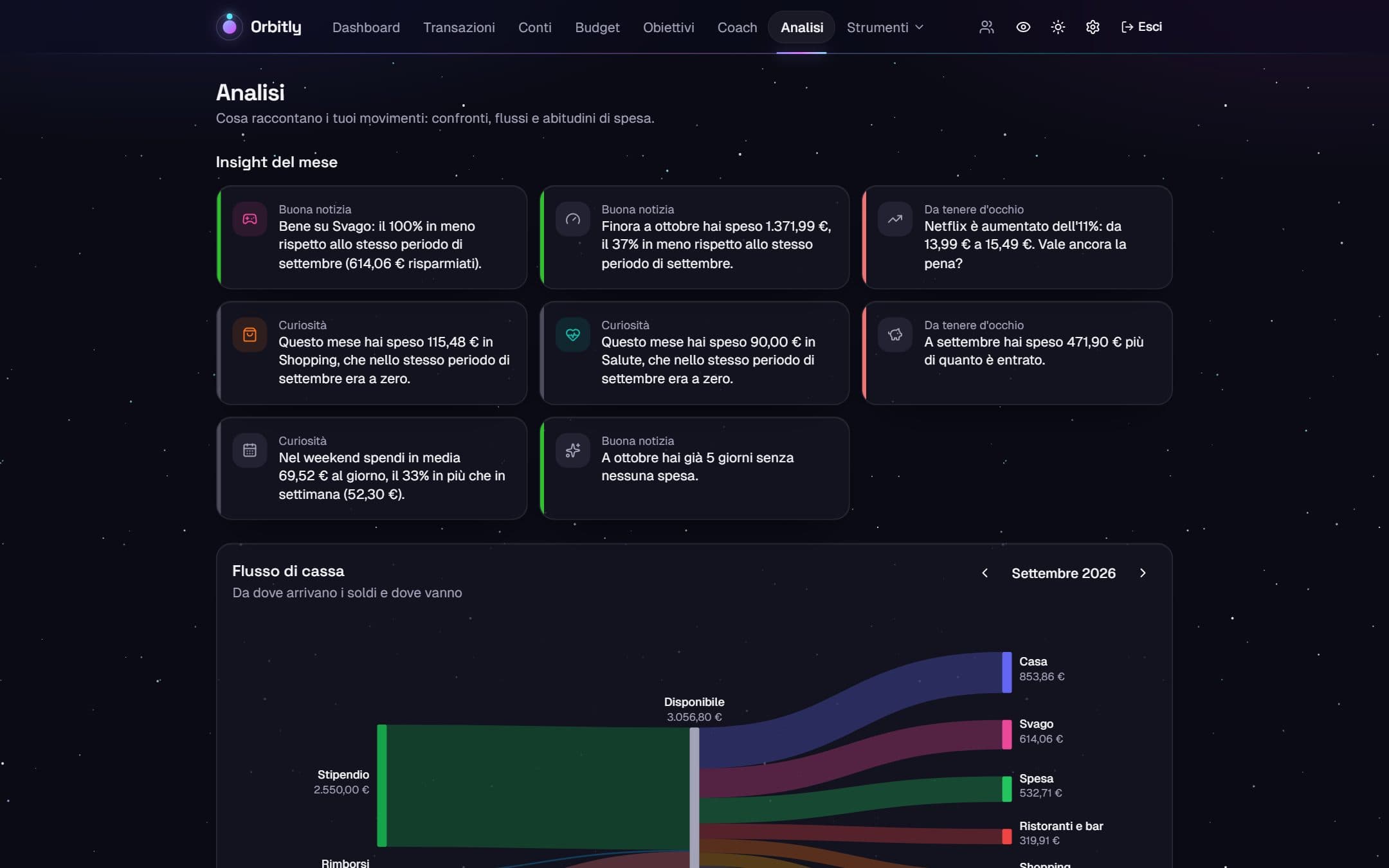Click the green Spesa node in chart

click(1007, 789)
